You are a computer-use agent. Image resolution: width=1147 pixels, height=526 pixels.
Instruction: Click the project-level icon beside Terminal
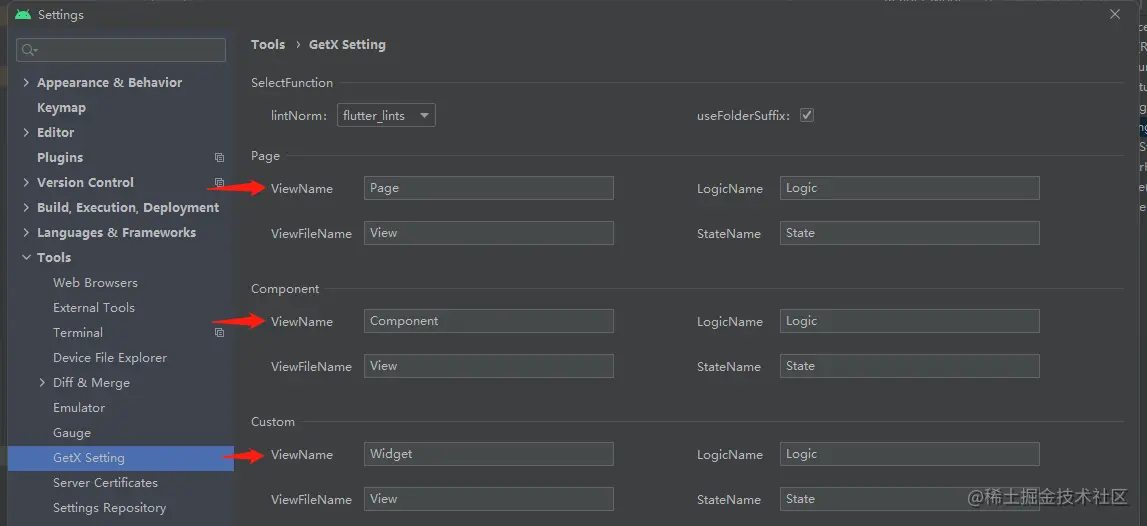click(x=219, y=332)
